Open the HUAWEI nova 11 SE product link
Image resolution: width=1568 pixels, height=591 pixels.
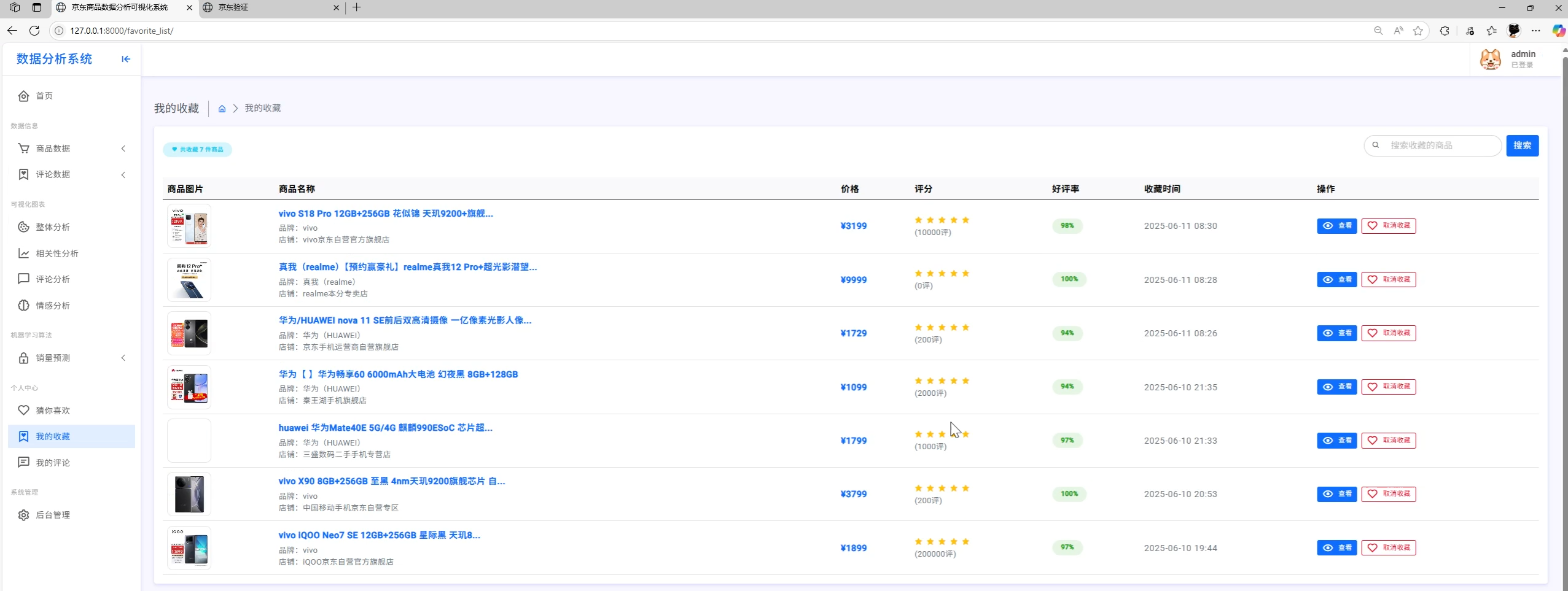tap(405, 320)
